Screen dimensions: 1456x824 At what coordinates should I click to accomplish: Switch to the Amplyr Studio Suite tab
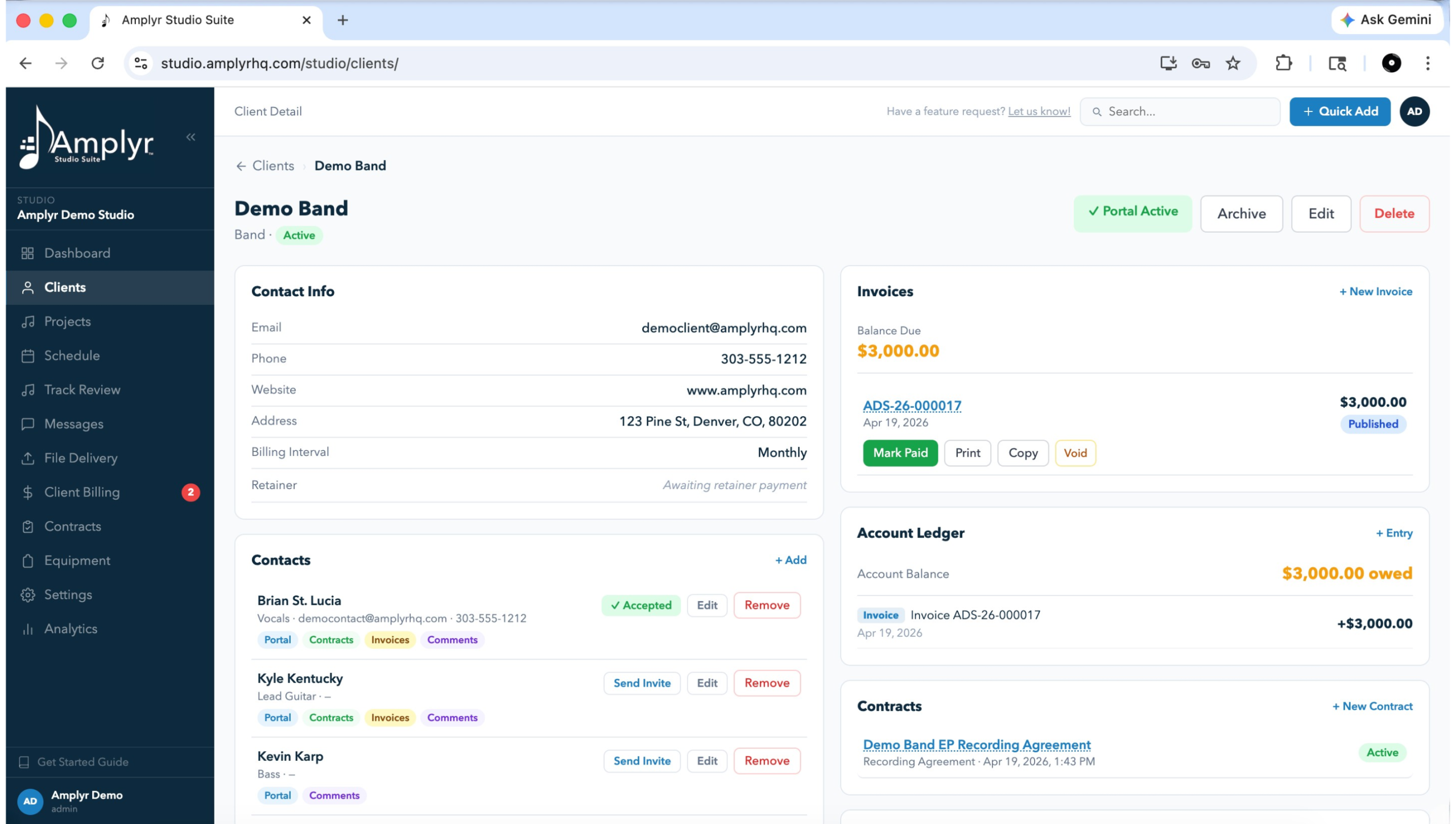177,19
